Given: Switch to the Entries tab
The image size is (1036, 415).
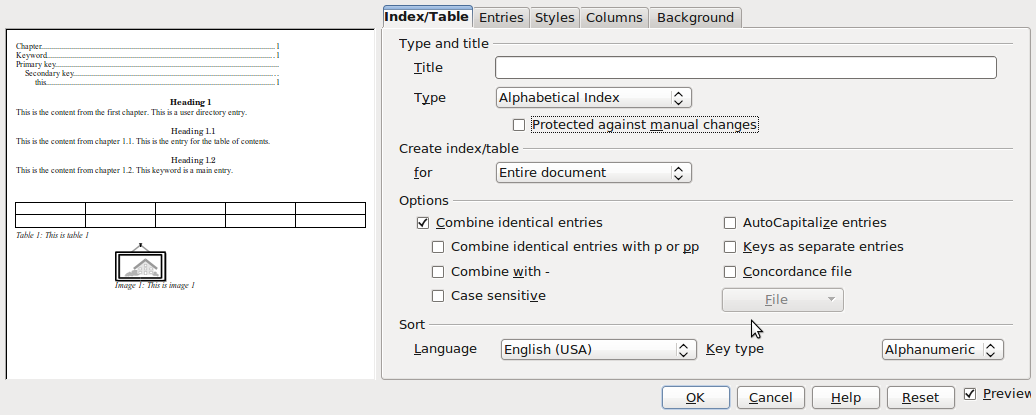Looking at the screenshot, I should [500, 17].
